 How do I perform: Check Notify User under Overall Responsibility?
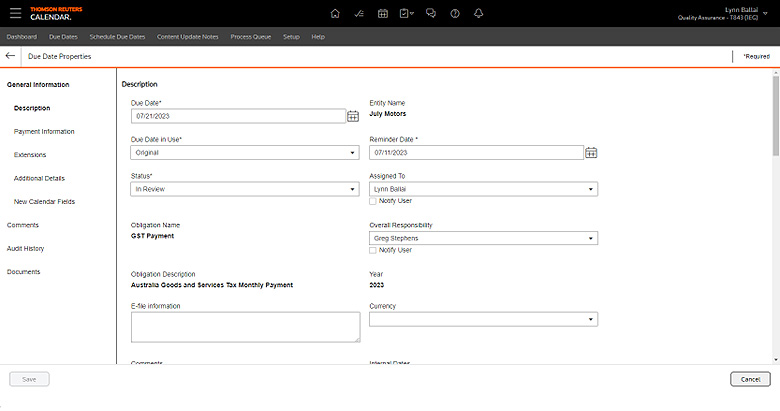tap(373, 250)
